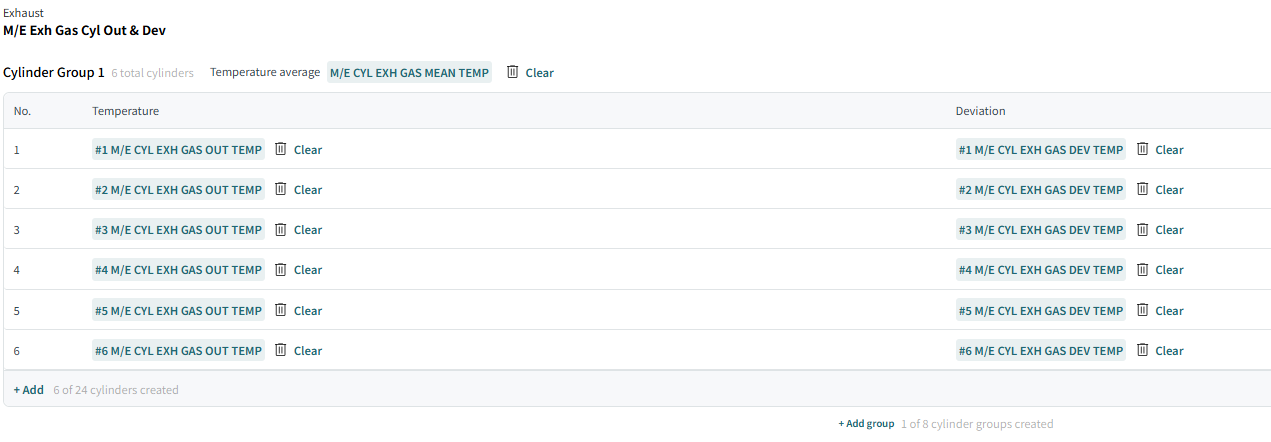
Task: Click trash icon next to #3 M/E CYL EXH GAS DEV TEMP
Action: point(1143,229)
